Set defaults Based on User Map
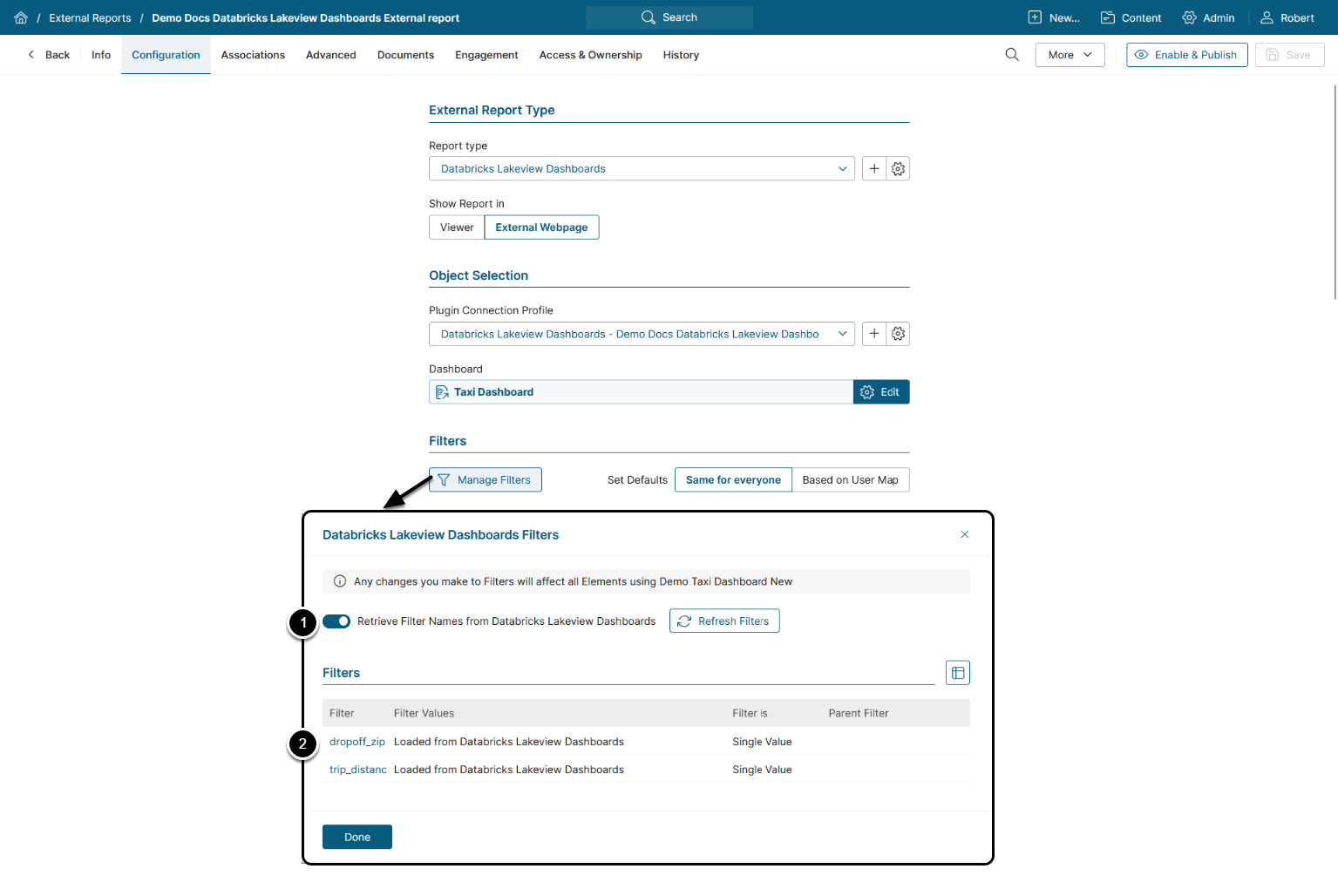This screenshot has height=896, width=1338. 851,480
